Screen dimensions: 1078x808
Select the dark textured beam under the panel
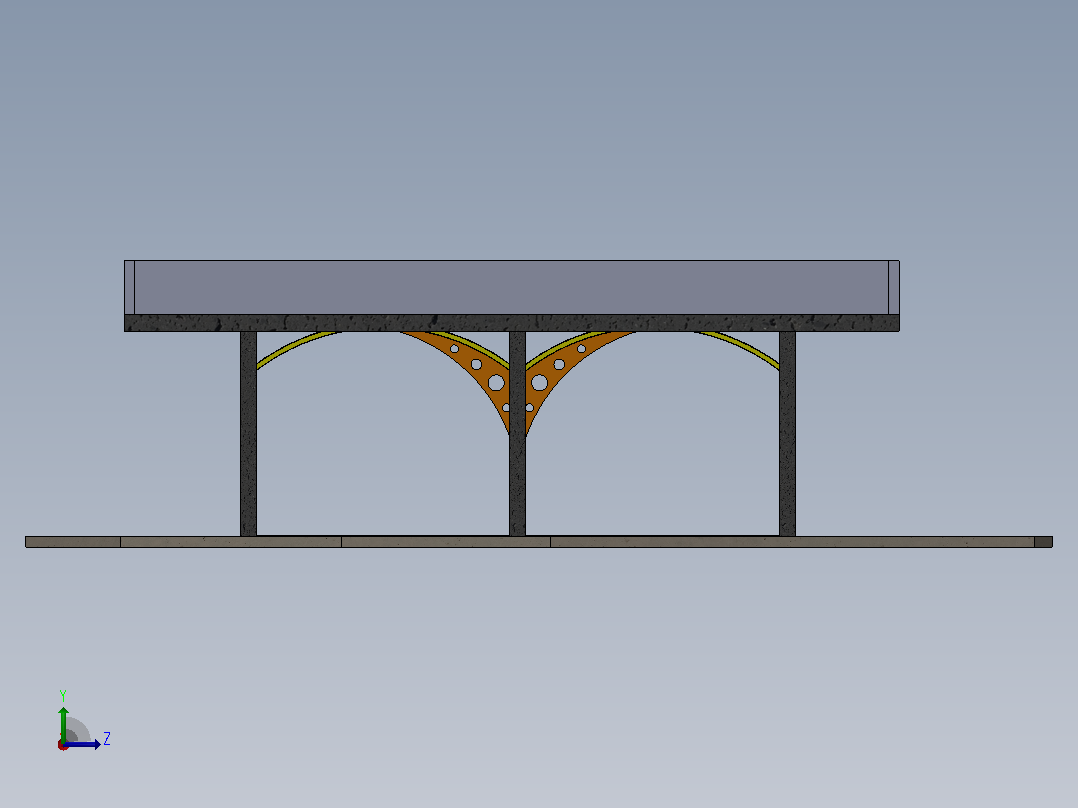tap(512, 323)
